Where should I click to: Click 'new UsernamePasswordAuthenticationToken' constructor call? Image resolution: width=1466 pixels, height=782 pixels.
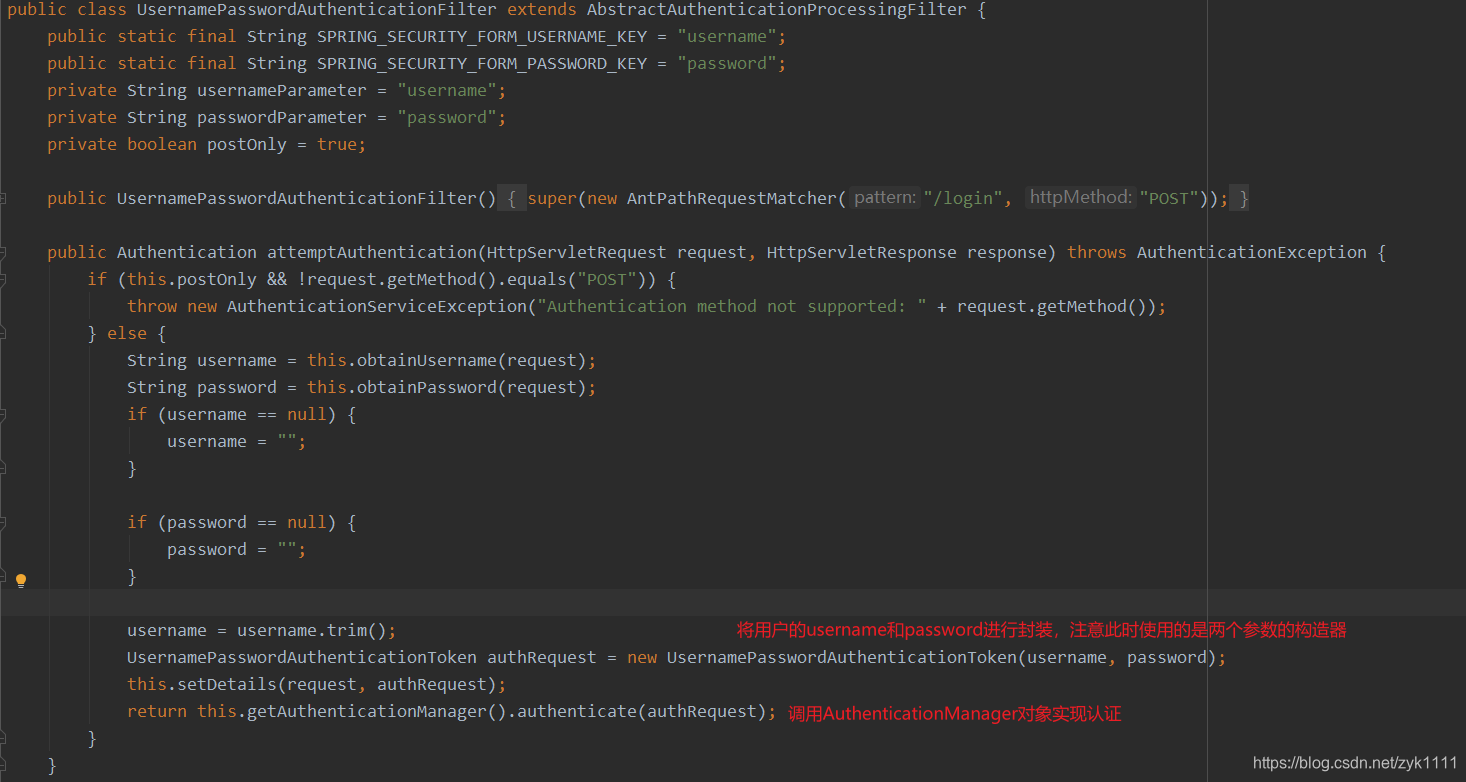[822, 657]
